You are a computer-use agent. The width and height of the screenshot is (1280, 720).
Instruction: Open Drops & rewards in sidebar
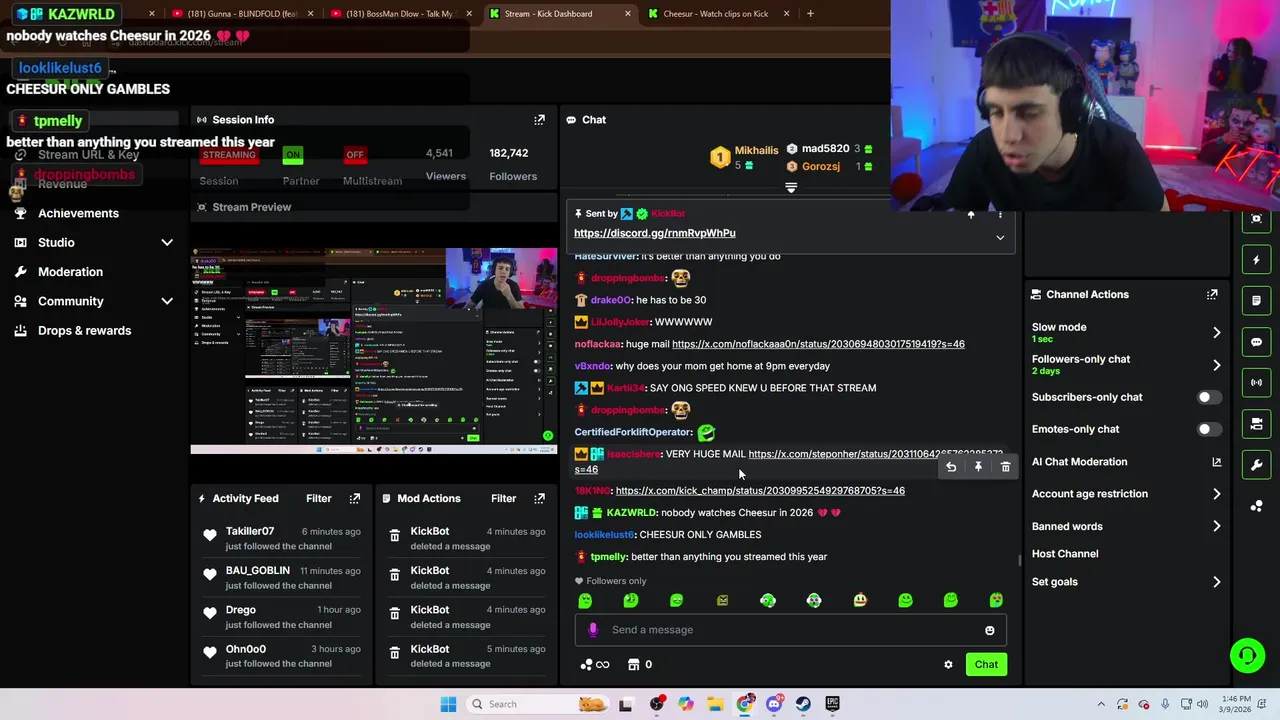click(x=84, y=331)
